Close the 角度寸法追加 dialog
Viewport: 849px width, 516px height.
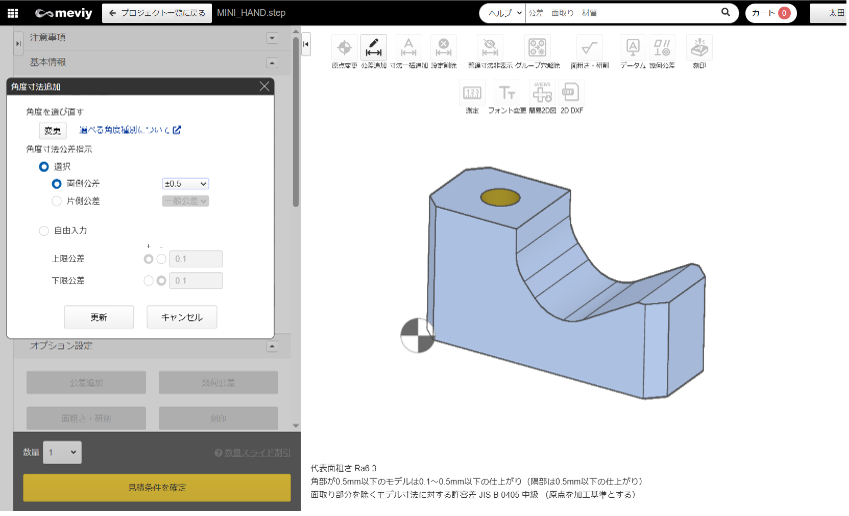pyautogui.click(x=264, y=87)
